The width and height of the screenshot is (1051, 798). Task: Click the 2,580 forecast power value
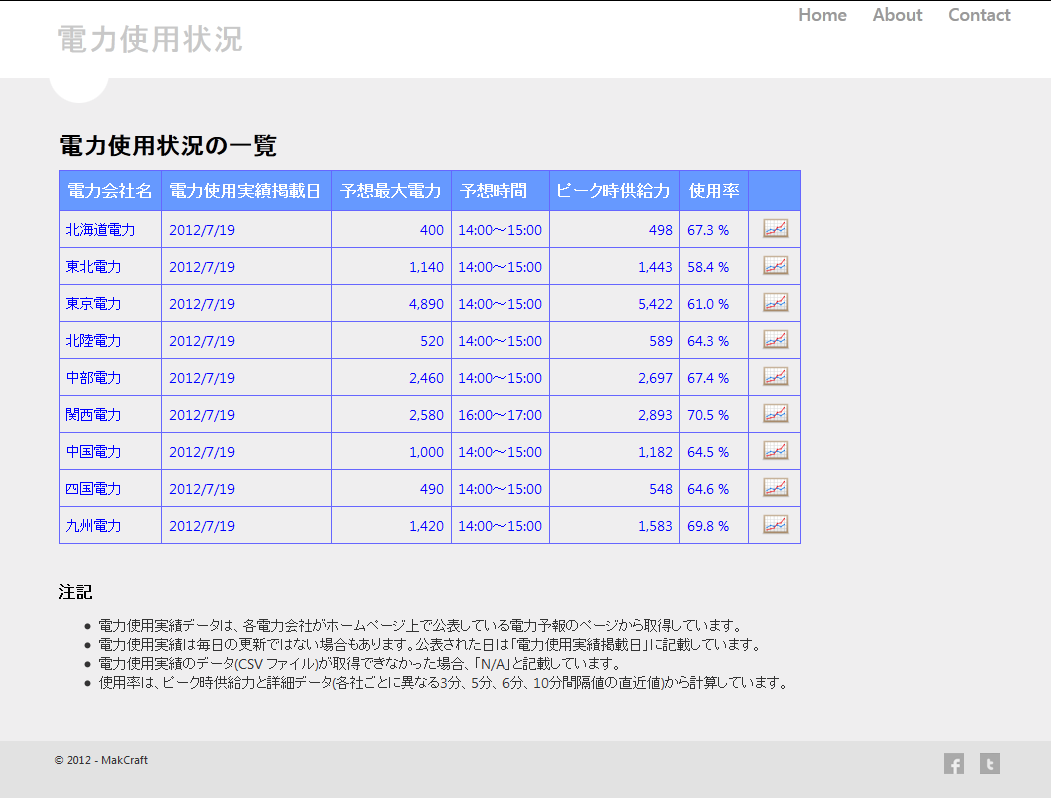point(426,415)
